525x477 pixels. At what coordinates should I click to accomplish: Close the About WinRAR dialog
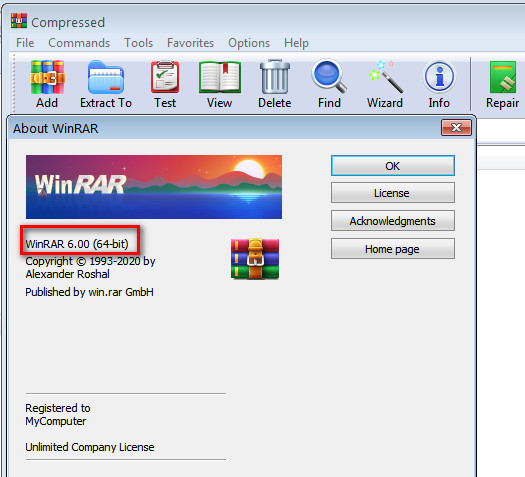456,128
